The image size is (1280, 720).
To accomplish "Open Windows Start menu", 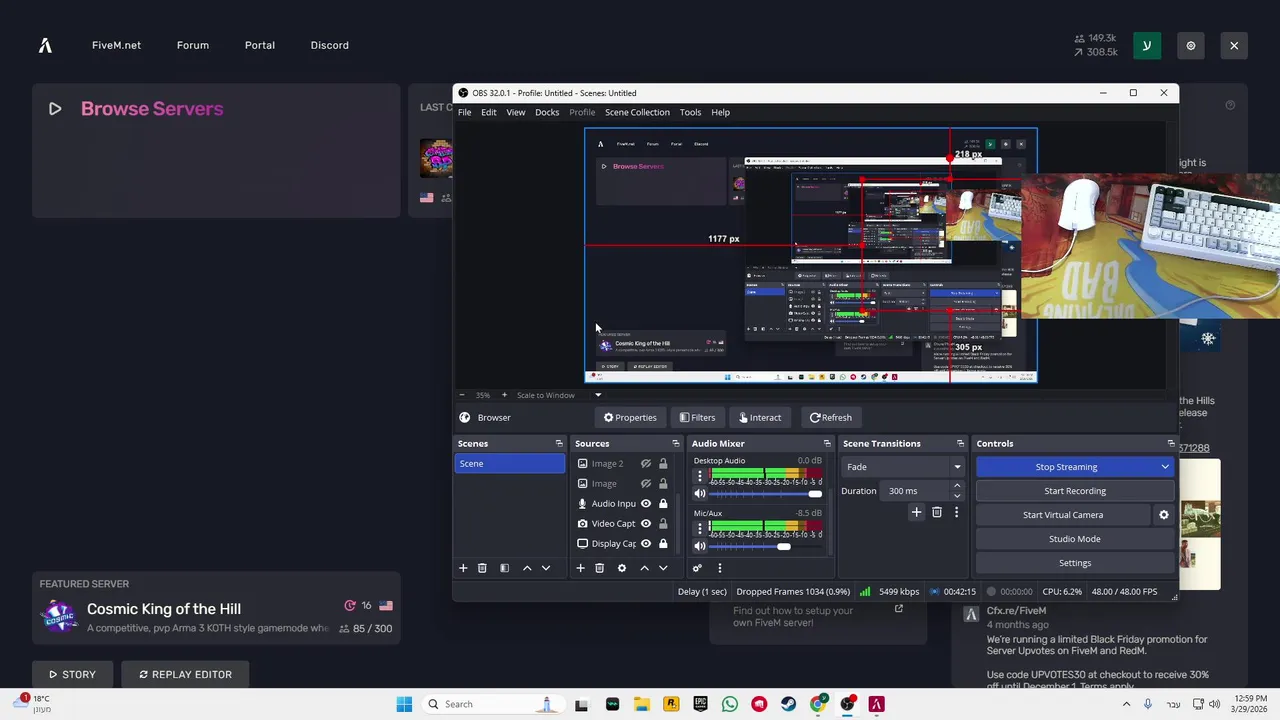I will [404, 704].
